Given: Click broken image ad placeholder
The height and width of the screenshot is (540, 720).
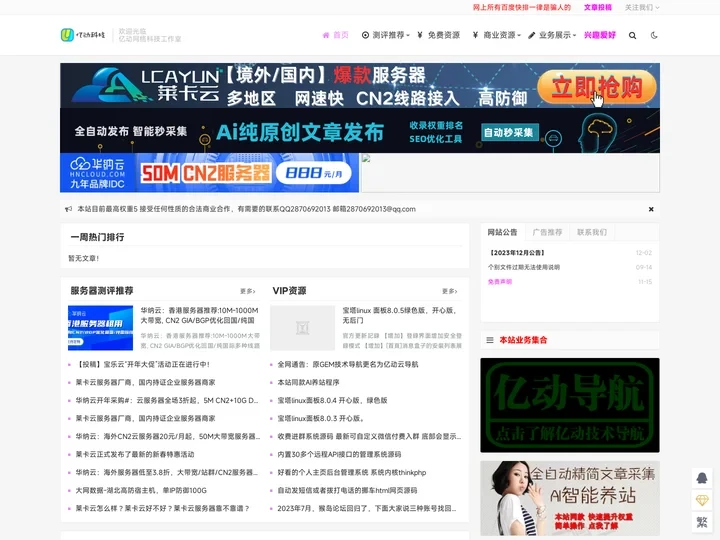Looking at the screenshot, I should pyautogui.click(x=510, y=173).
